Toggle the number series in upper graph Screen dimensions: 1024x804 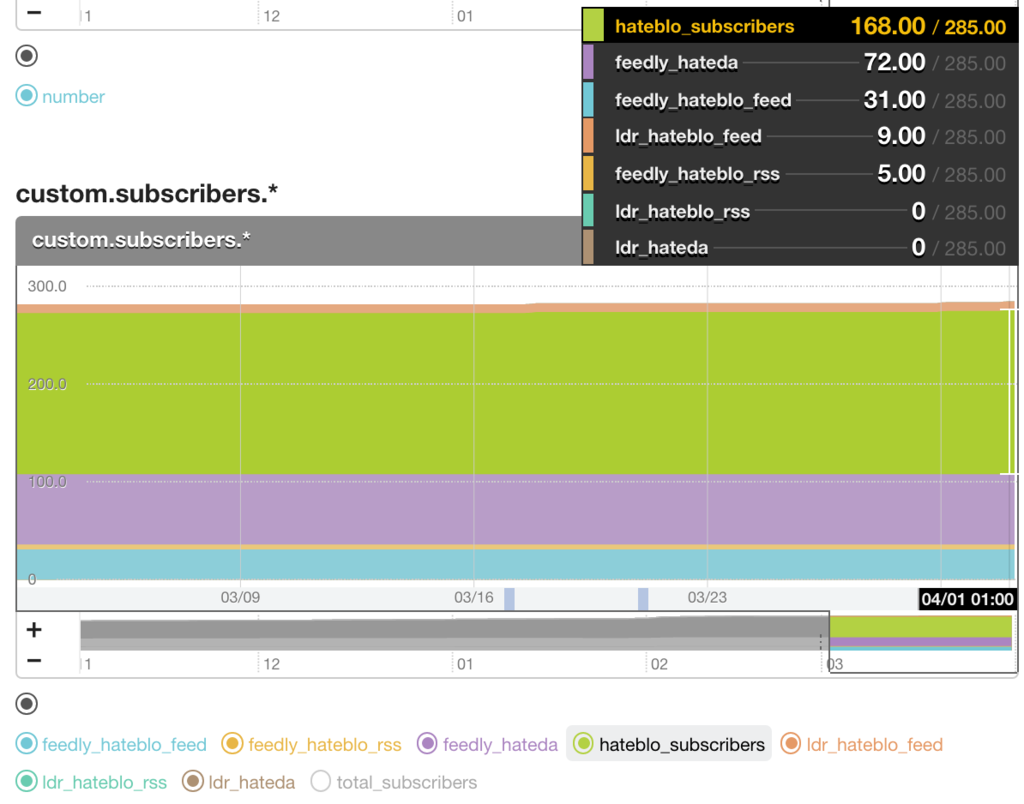[60, 97]
